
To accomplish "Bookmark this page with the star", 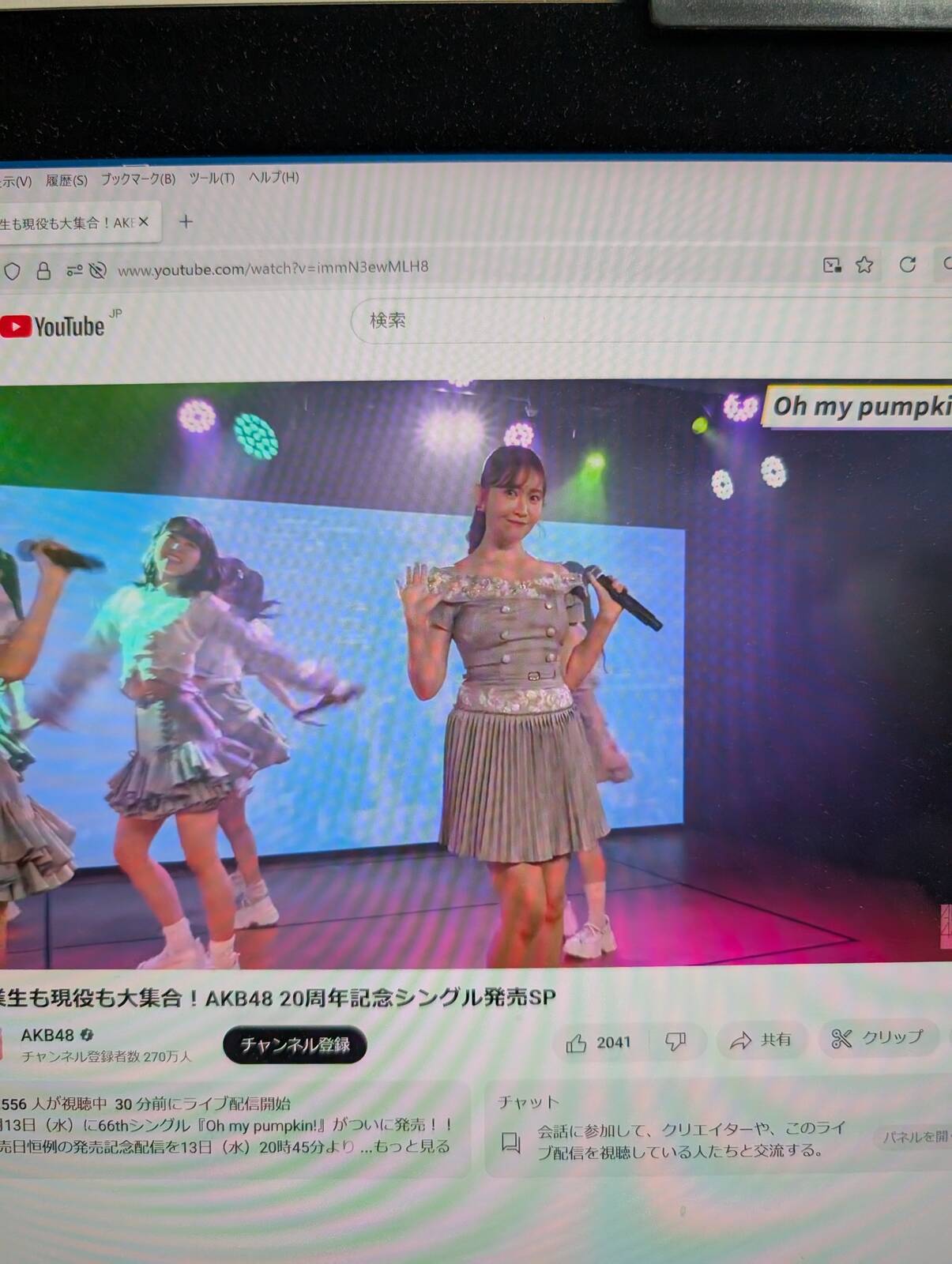I will [865, 265].
